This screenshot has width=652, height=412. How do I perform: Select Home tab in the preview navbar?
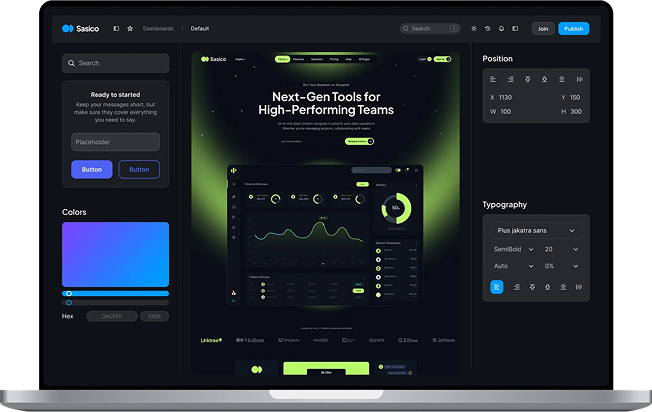pos(283,59)
